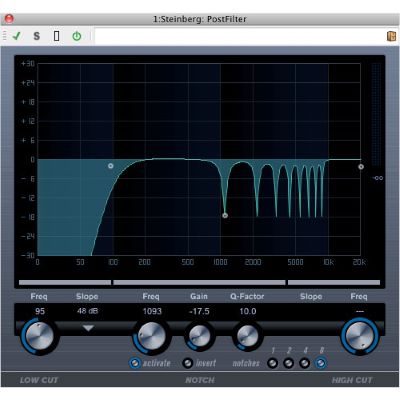
Task: Click the green checkmark icon in toolbar
Action: [x=16, y=36]
